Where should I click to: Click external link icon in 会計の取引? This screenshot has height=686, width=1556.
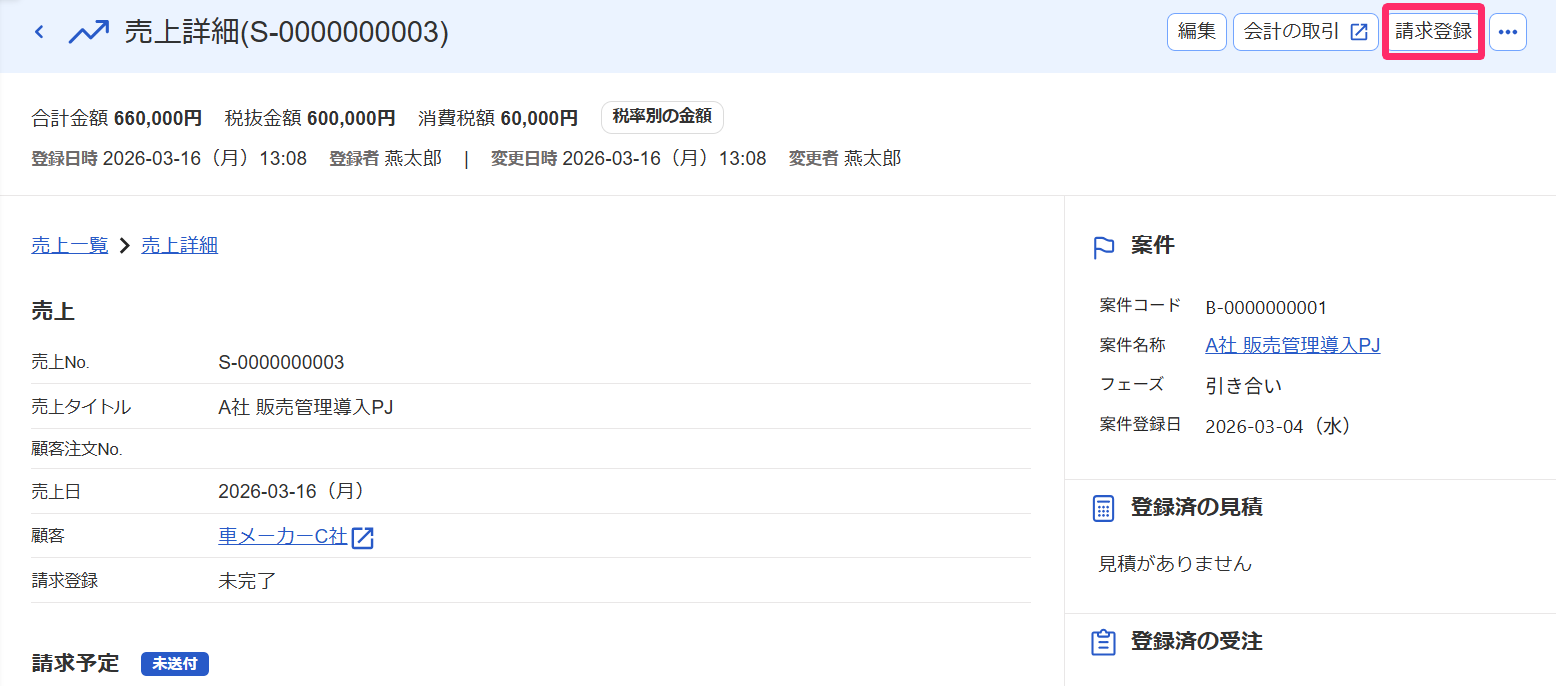[1358, 32]
